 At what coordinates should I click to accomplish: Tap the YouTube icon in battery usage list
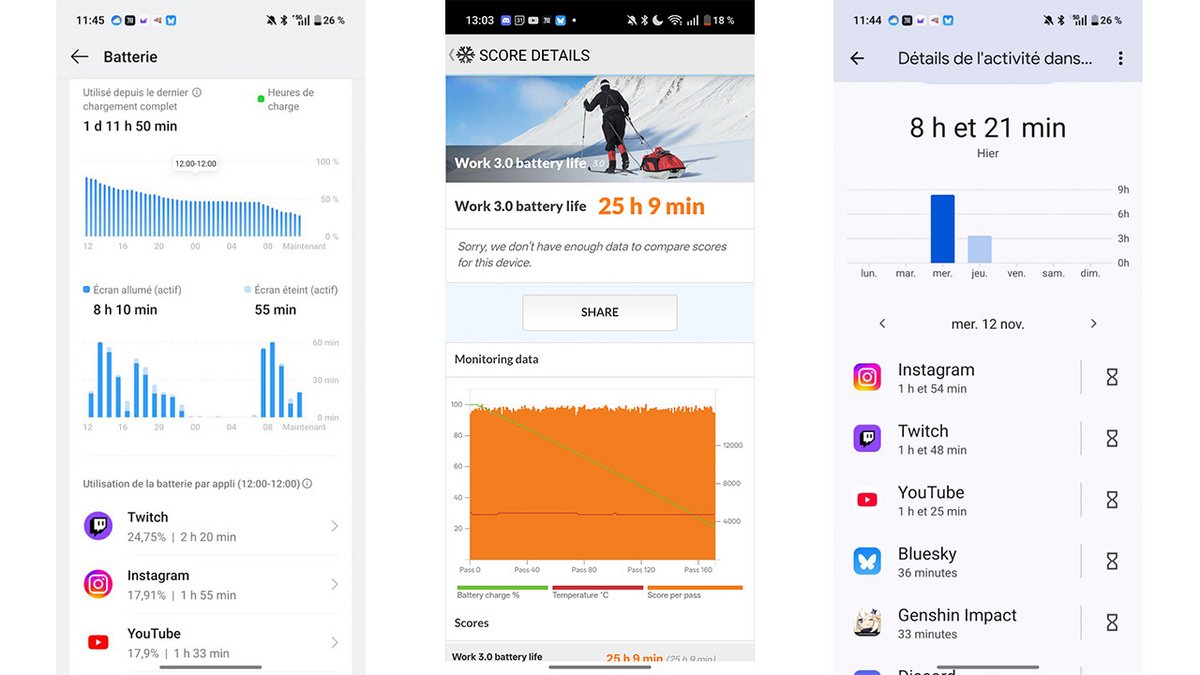click(98, 642)
